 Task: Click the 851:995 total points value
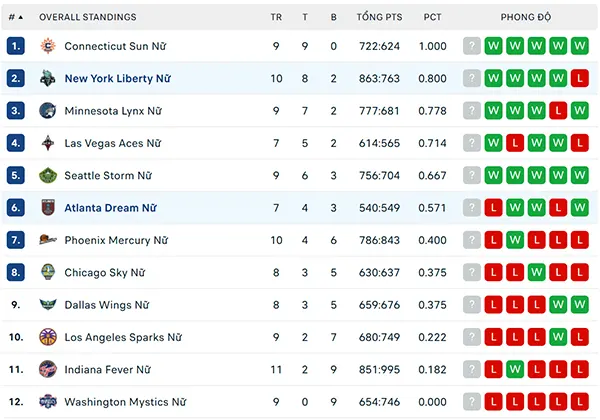tap(379, 370)
